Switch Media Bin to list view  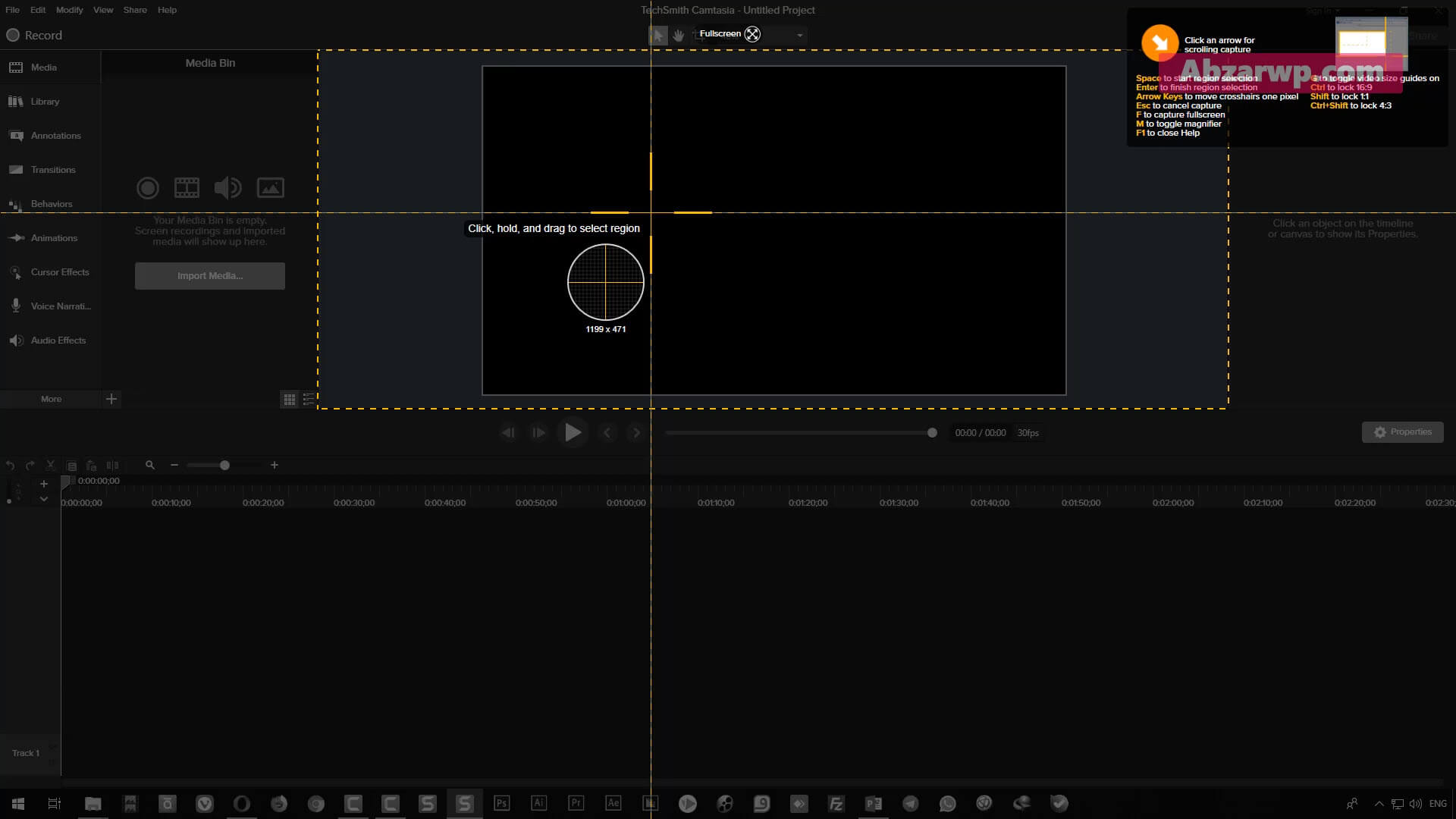(309, 399)
